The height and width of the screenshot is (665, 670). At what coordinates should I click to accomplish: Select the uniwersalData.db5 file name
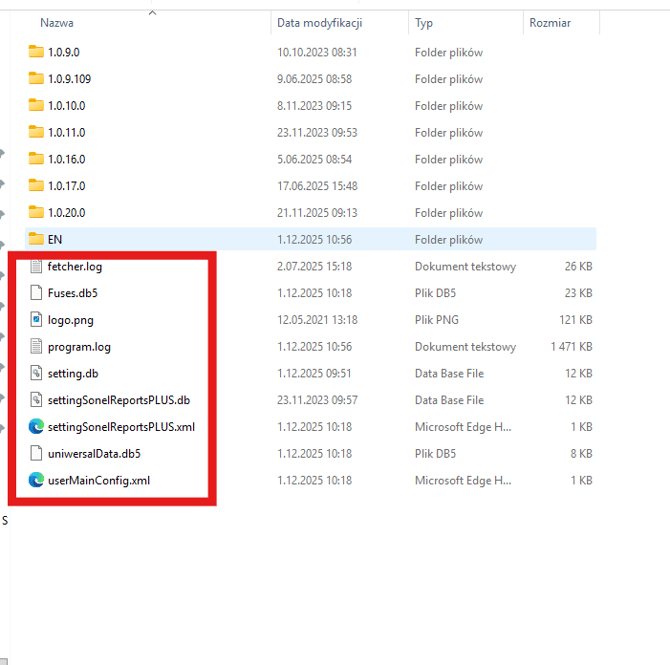click(x=93, y=454)
